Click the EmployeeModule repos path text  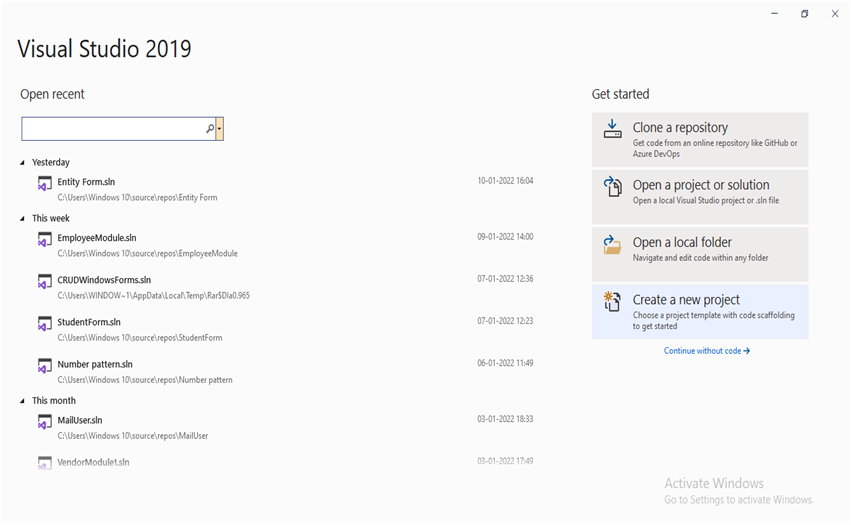[148, 254]
